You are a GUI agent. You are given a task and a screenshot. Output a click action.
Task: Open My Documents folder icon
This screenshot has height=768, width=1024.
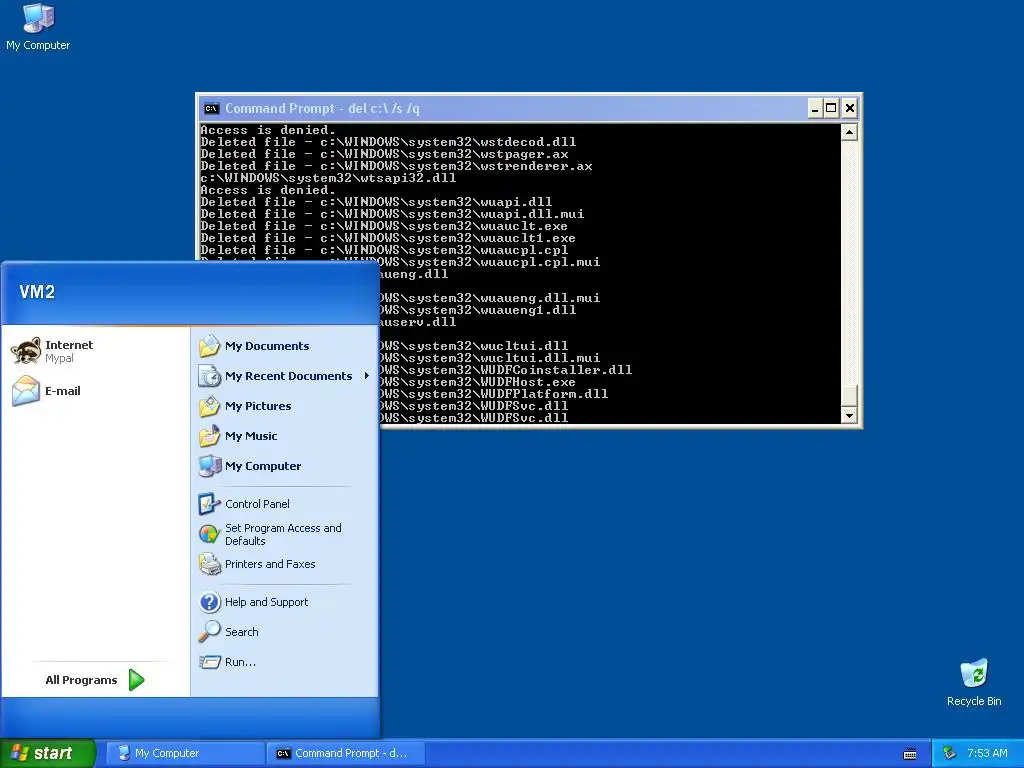click(x=210, y=345)
